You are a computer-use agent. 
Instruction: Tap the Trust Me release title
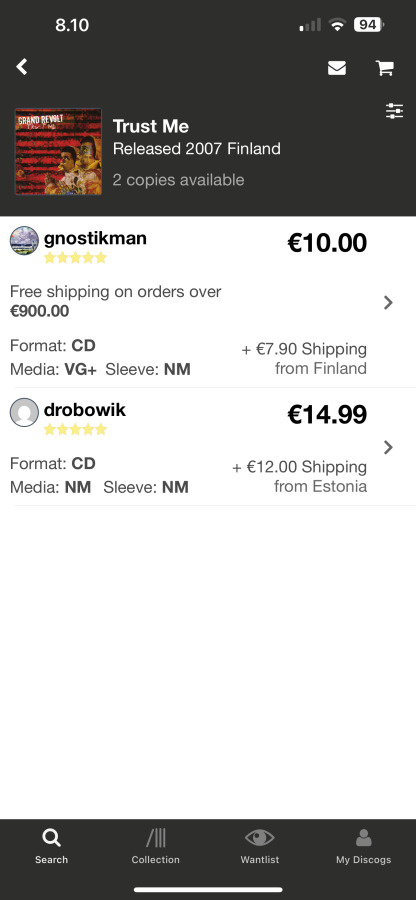coord(151,126)
